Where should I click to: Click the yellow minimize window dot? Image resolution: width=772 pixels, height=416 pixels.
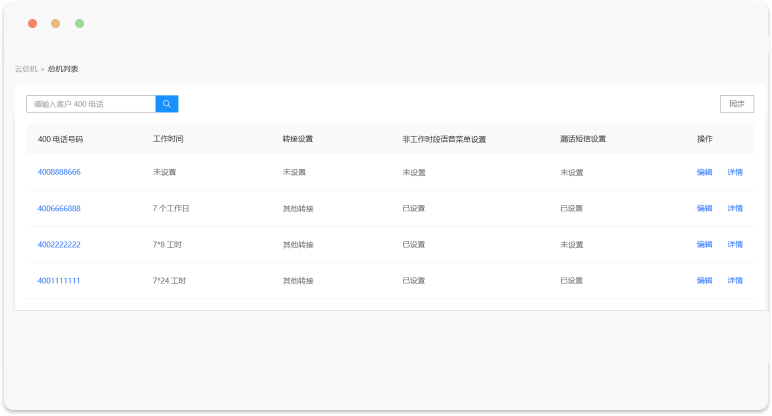point(56,23)
